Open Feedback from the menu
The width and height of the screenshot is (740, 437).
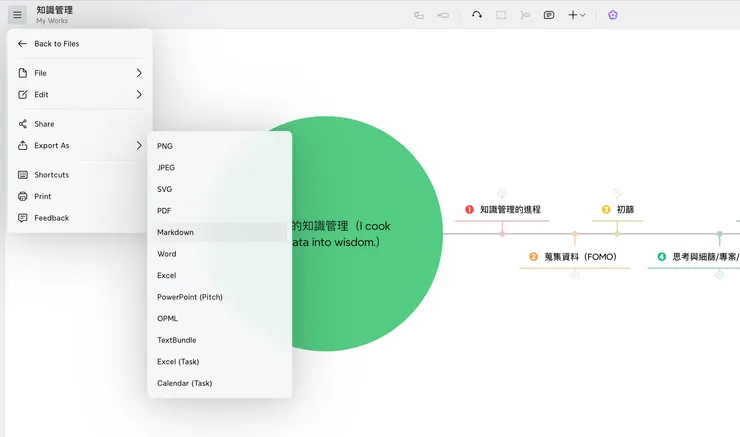coord(80,218)
